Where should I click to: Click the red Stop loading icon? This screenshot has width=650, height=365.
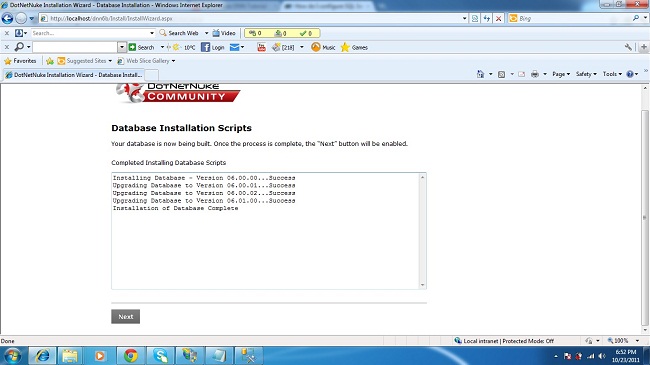click(x=498, y=18)
